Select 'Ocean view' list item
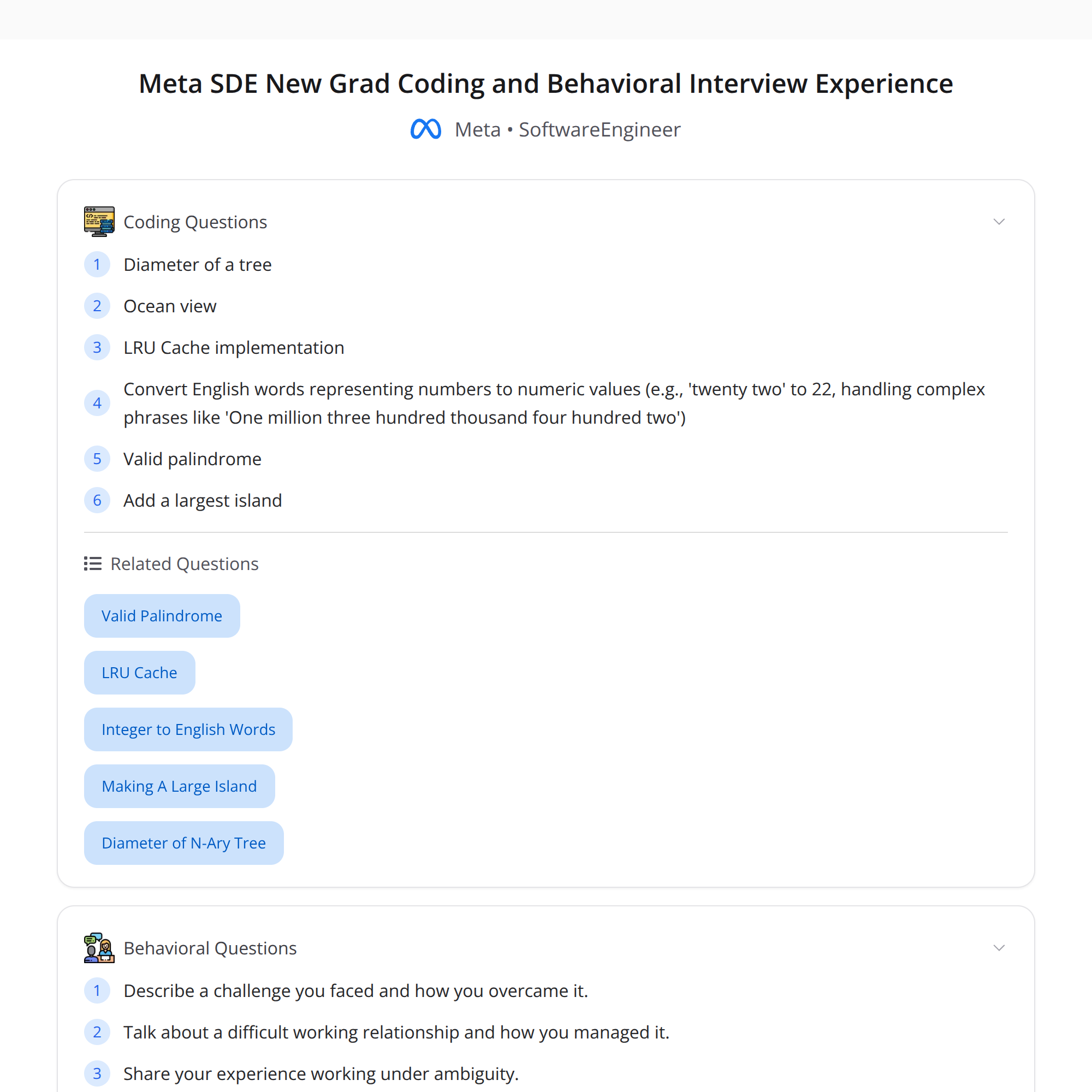This screenshot has height=1092, width=1092. click(x=170, y=306)
